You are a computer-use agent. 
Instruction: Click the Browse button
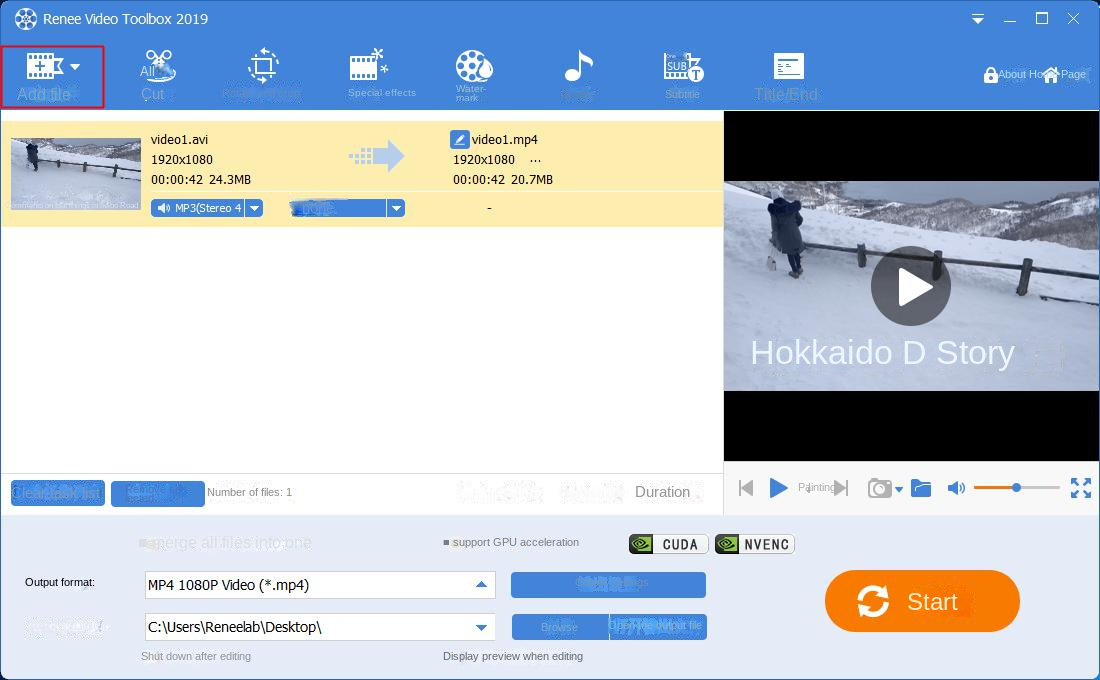pos(560,627)
